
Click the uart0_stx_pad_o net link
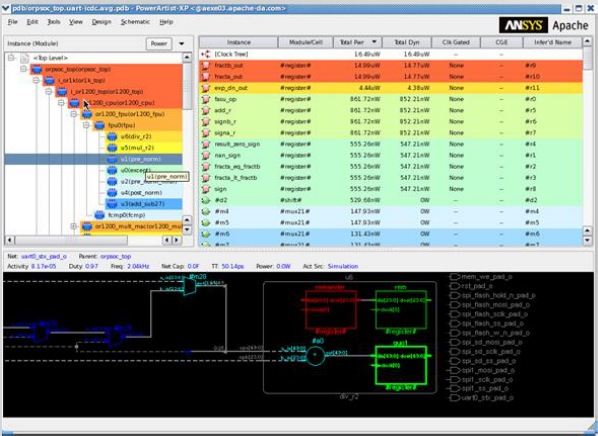tap(44, 257)
